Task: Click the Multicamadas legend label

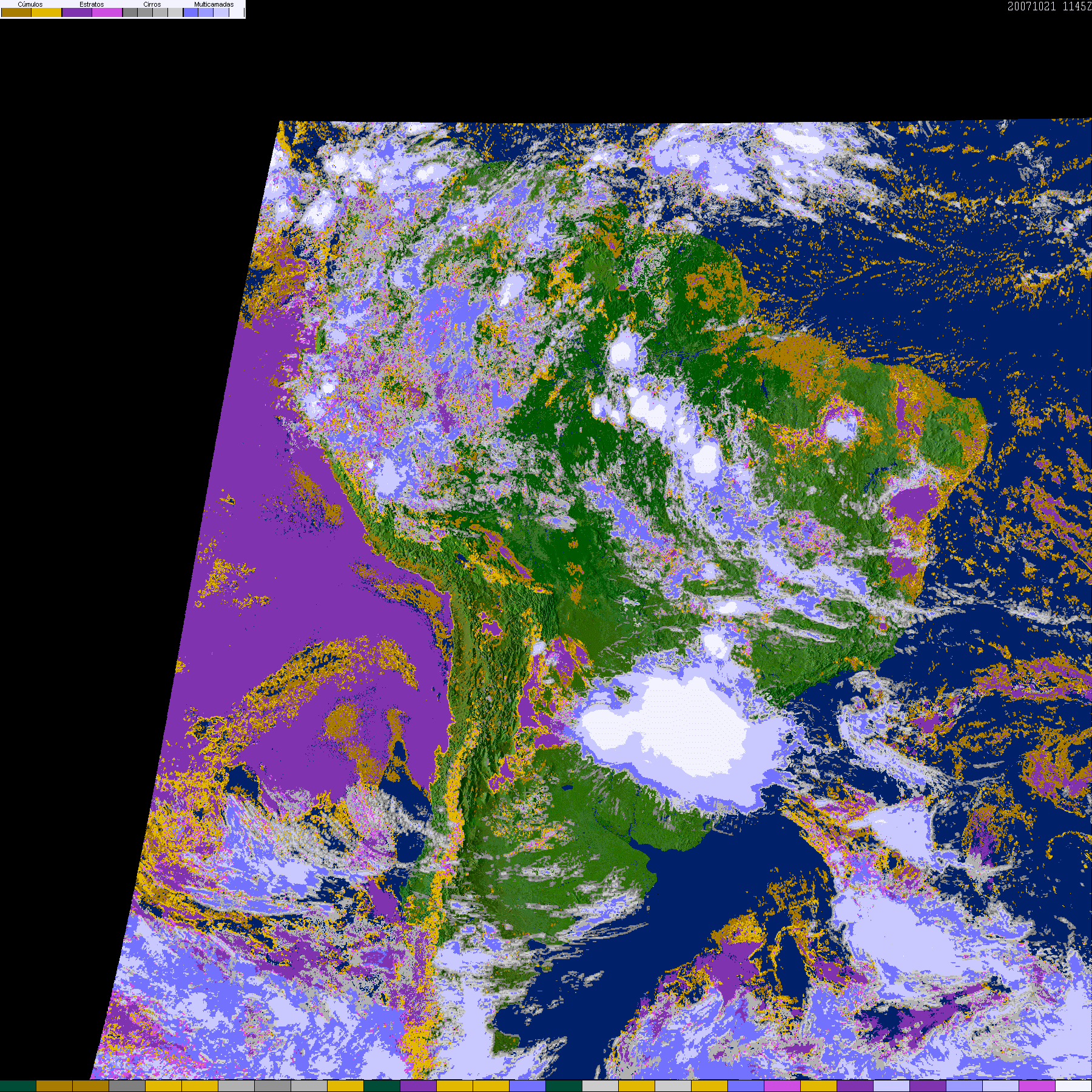Action: tap(214, 4)
